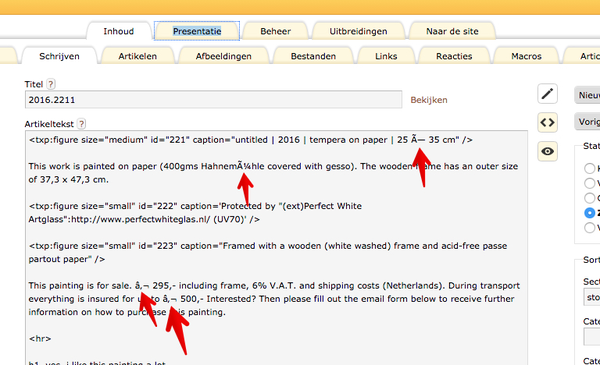Switch to the HTML code view icon
Viewport: 600px width, 365px height.
point(547,122)
